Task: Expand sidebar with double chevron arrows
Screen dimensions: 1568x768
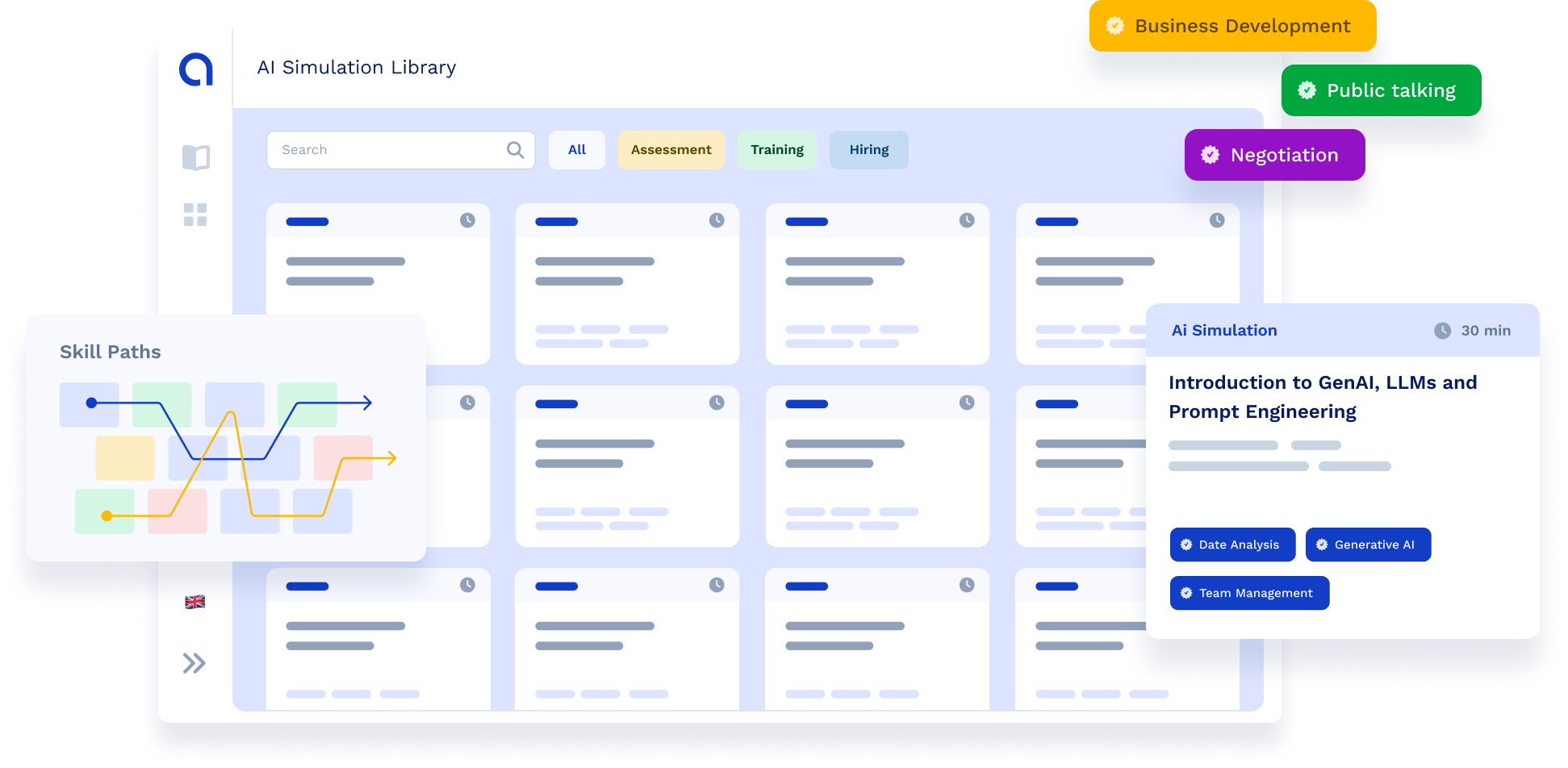Action: tap(194, 663)
